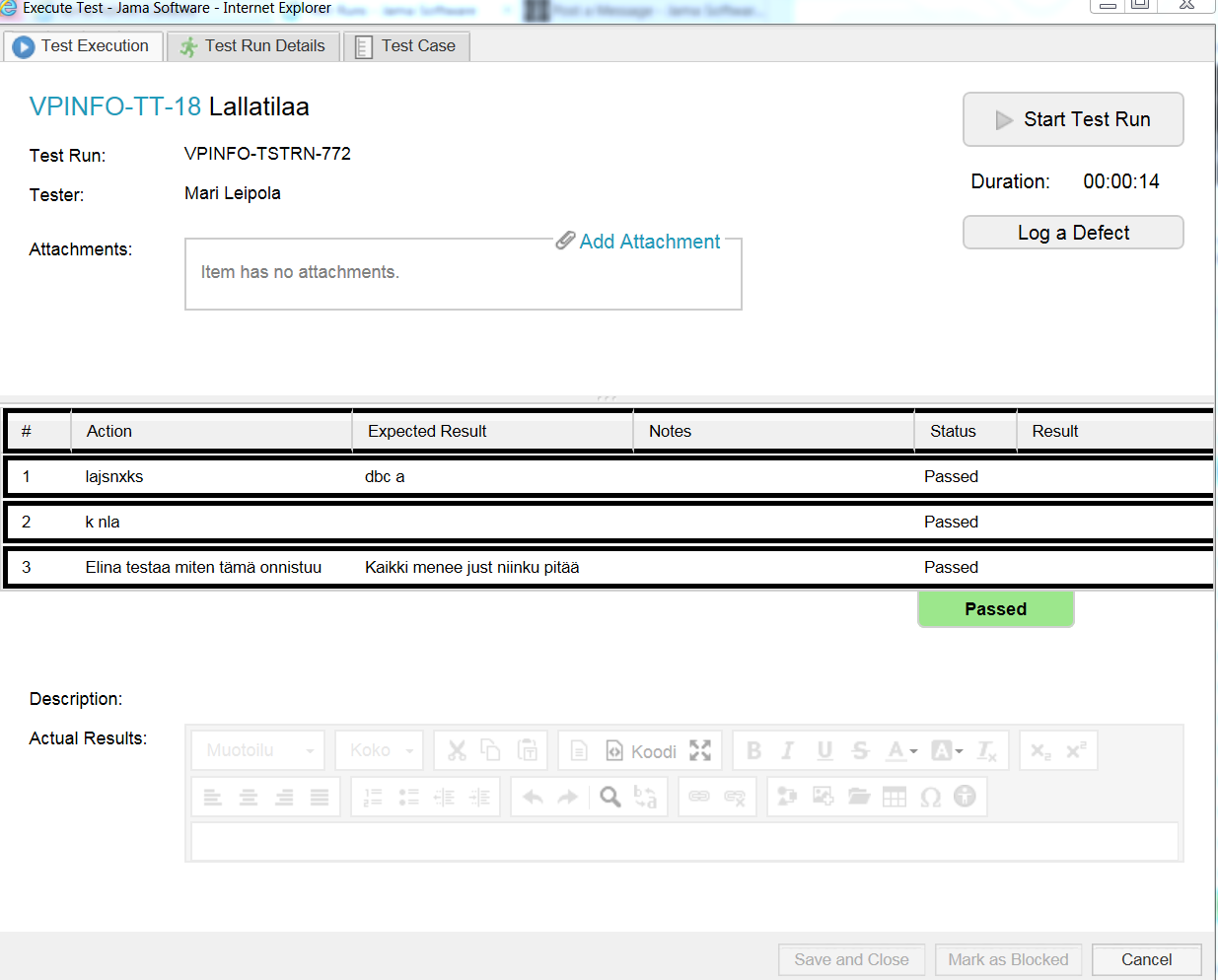The width and height of the screenshot is (1218, 980).
Task: Click the Test Run ID VPINFO-TSTRN-772
Action: coord(267,154)
